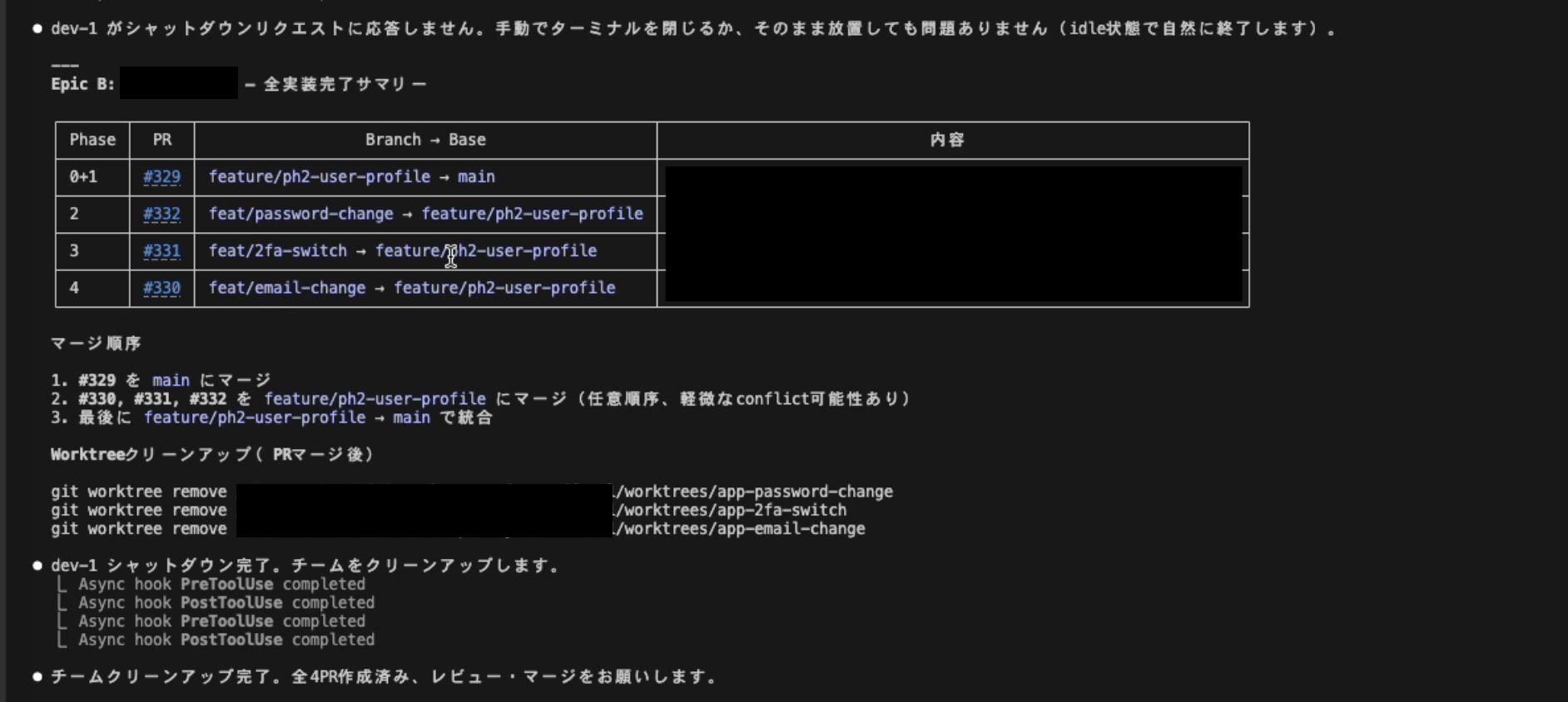Click the Phase column header
This screenshot has width=1568, height=702.
92,140
